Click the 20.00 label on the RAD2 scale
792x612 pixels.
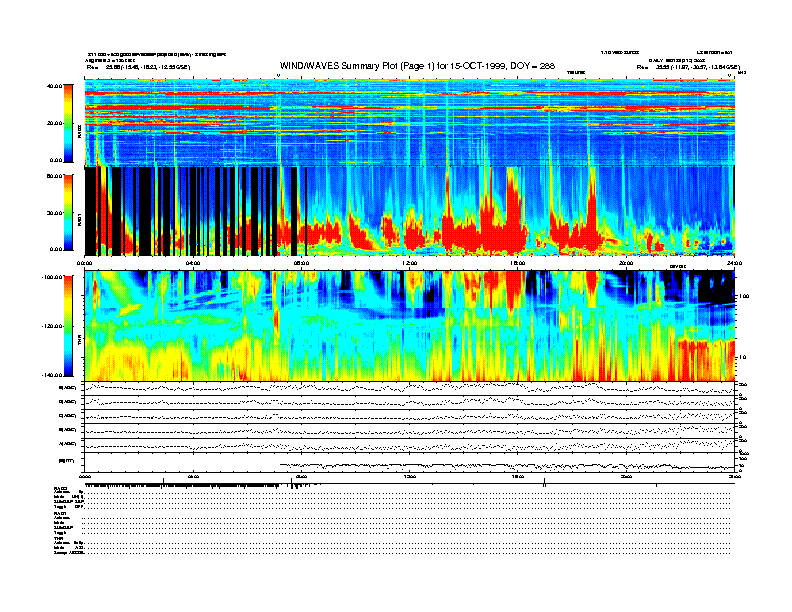(x=55, y=123)
